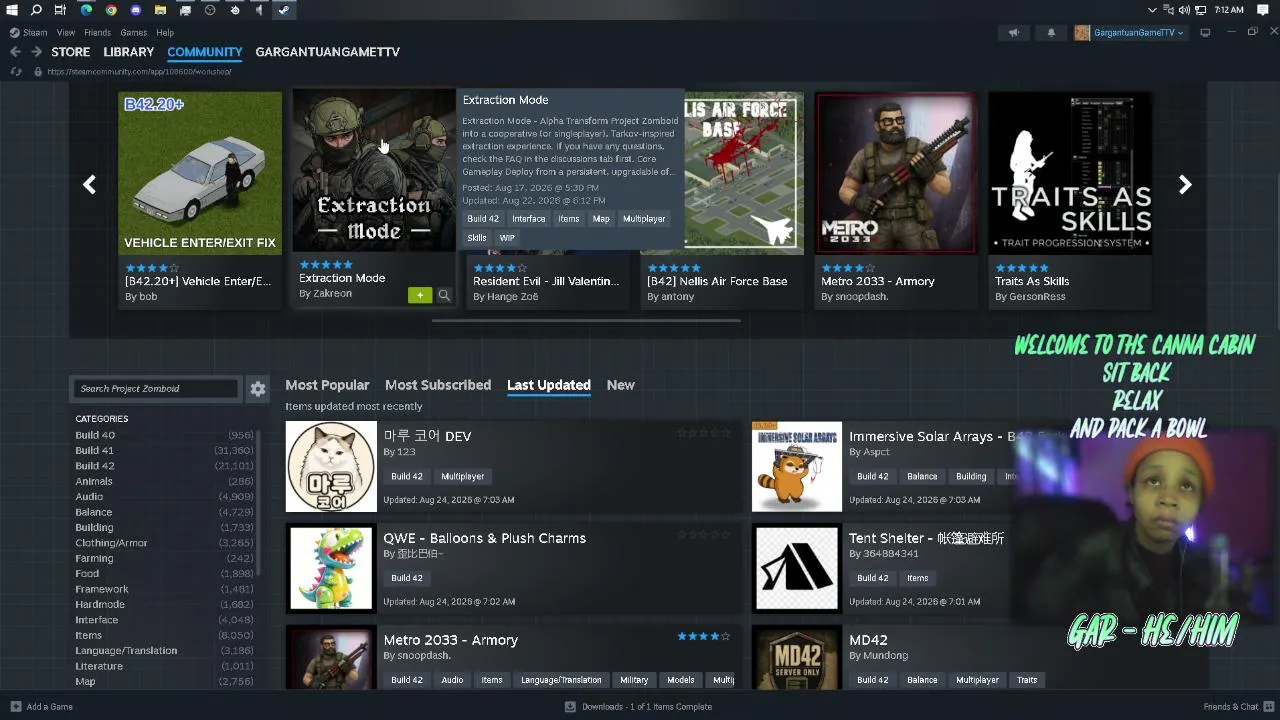Click the Interface tag in Extraction Mode popup
The height and width of the screenshot is (720, 1280).
pos(529,219)
